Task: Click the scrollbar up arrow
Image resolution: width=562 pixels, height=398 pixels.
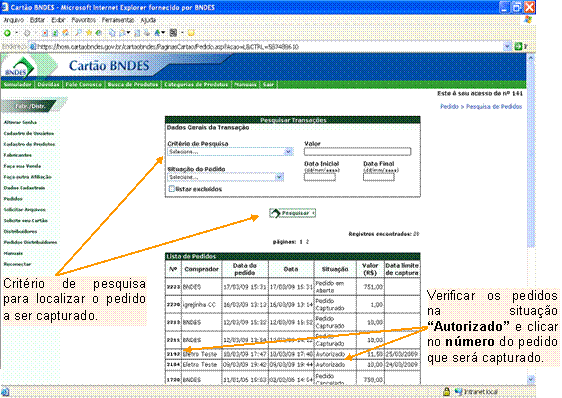Action: [x=531, y=57]
